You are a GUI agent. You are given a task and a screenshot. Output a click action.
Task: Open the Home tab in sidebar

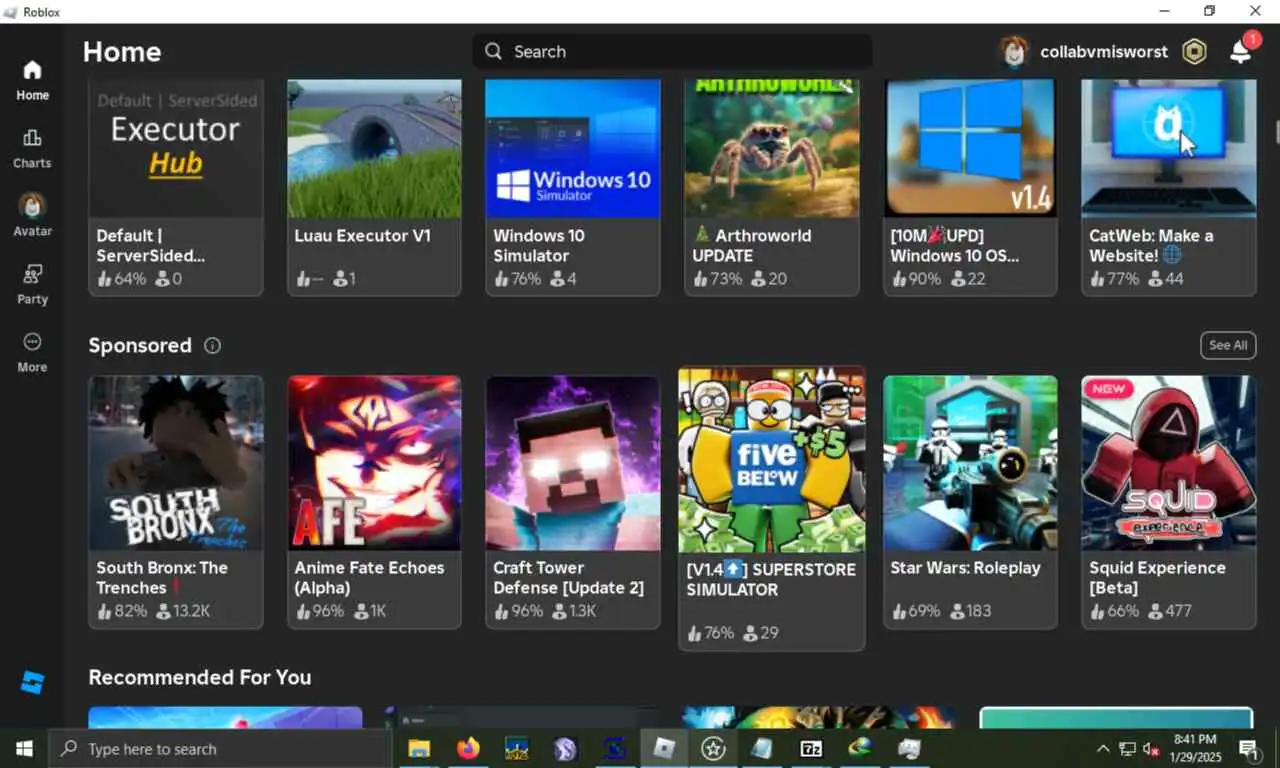[32, 80]
